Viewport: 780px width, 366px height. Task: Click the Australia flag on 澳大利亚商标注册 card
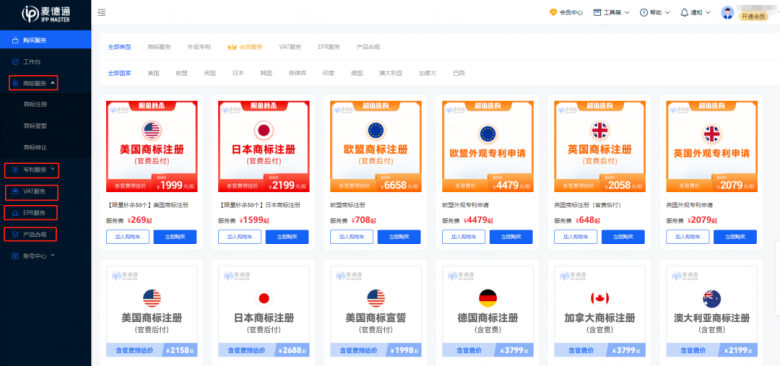tap(712, 298)
